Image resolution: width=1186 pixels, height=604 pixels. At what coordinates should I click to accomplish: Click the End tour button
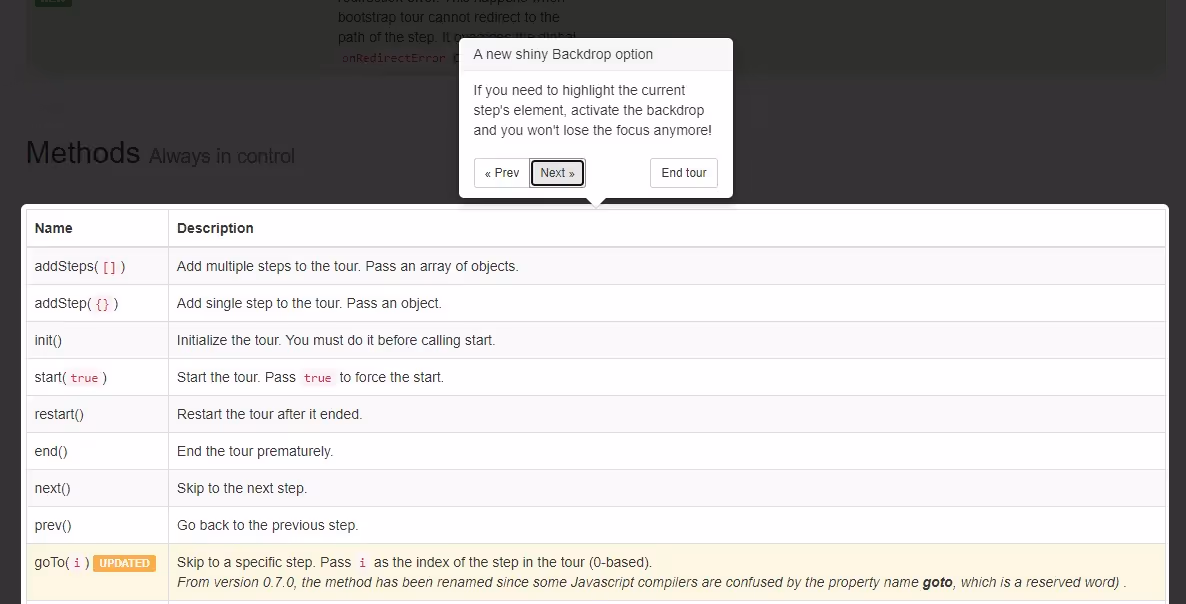click(684, 173)
